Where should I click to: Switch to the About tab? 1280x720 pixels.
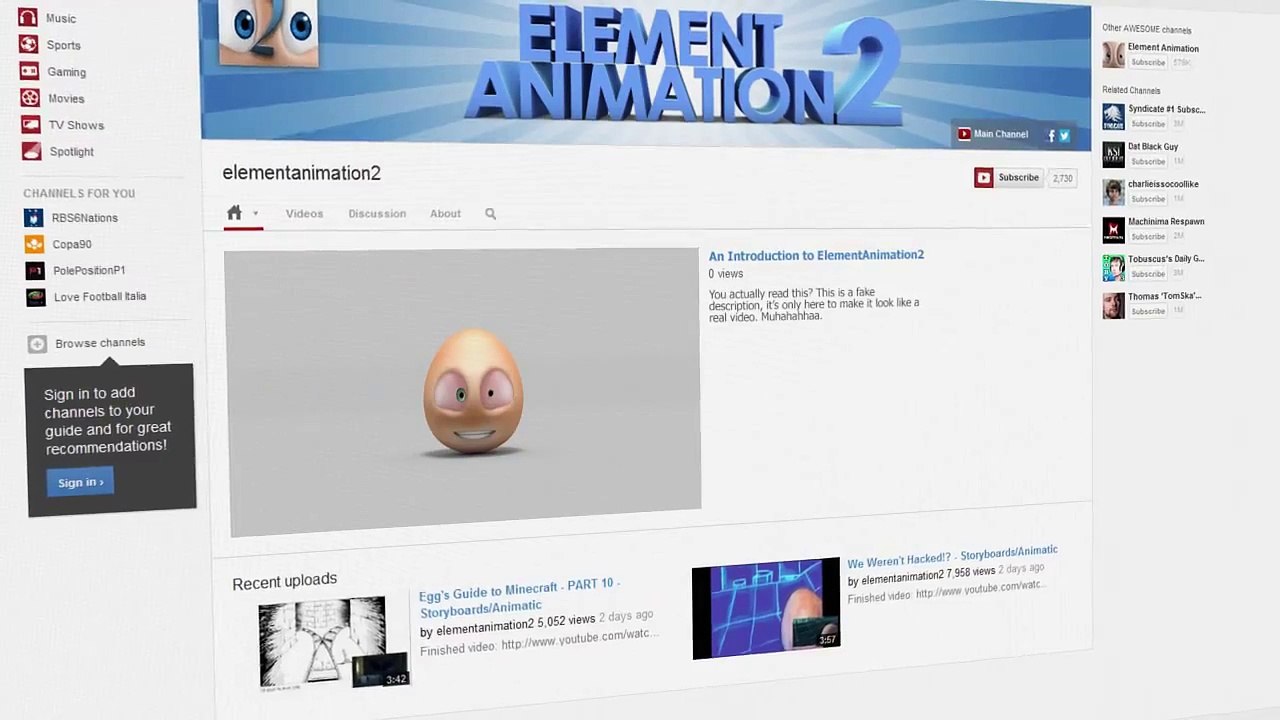pyautogui.click(x=445, y=213)
